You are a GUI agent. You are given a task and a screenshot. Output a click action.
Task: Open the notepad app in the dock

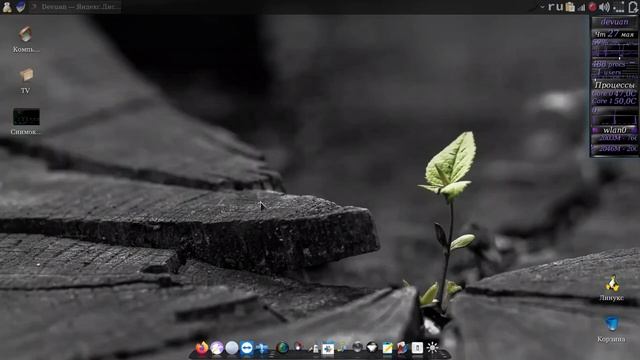(387, 348)
